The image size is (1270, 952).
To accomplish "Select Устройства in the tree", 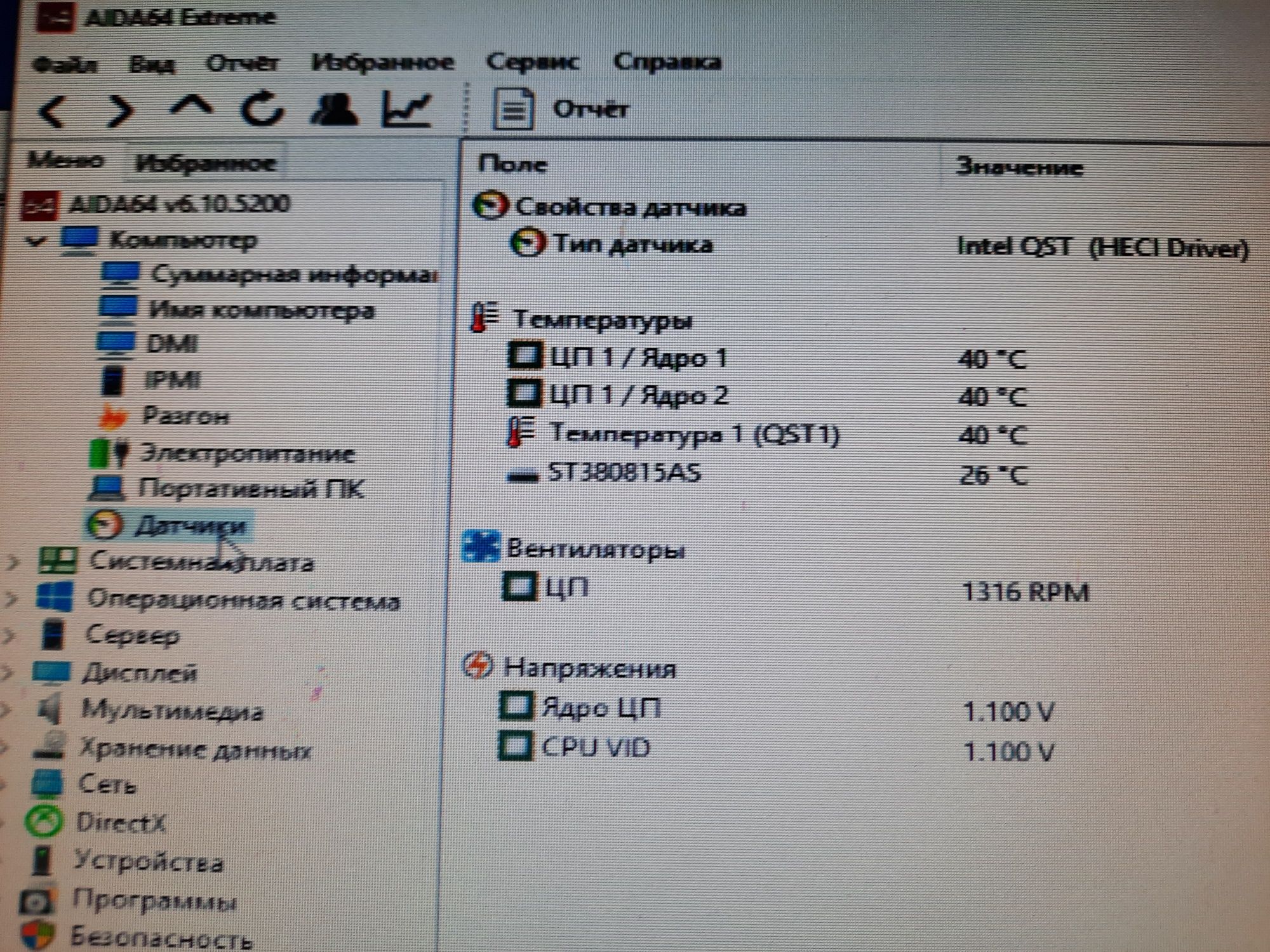I will 149,861.
